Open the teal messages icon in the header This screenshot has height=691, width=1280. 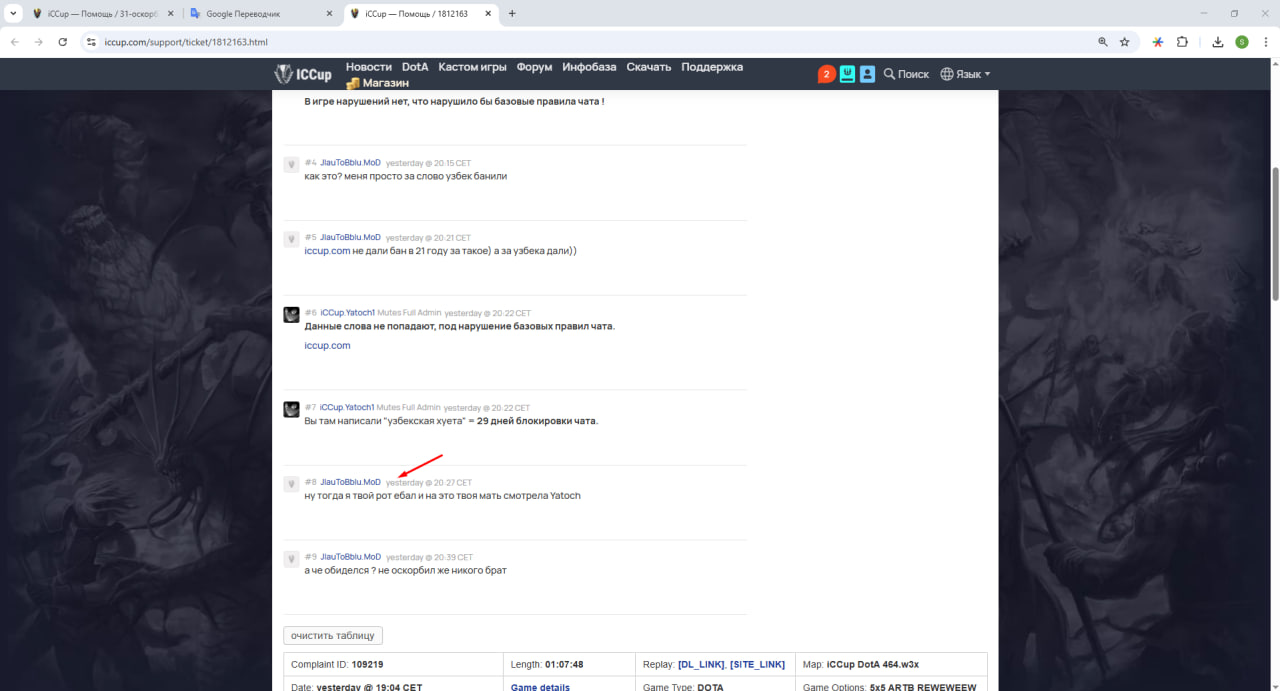pos(847,74)
